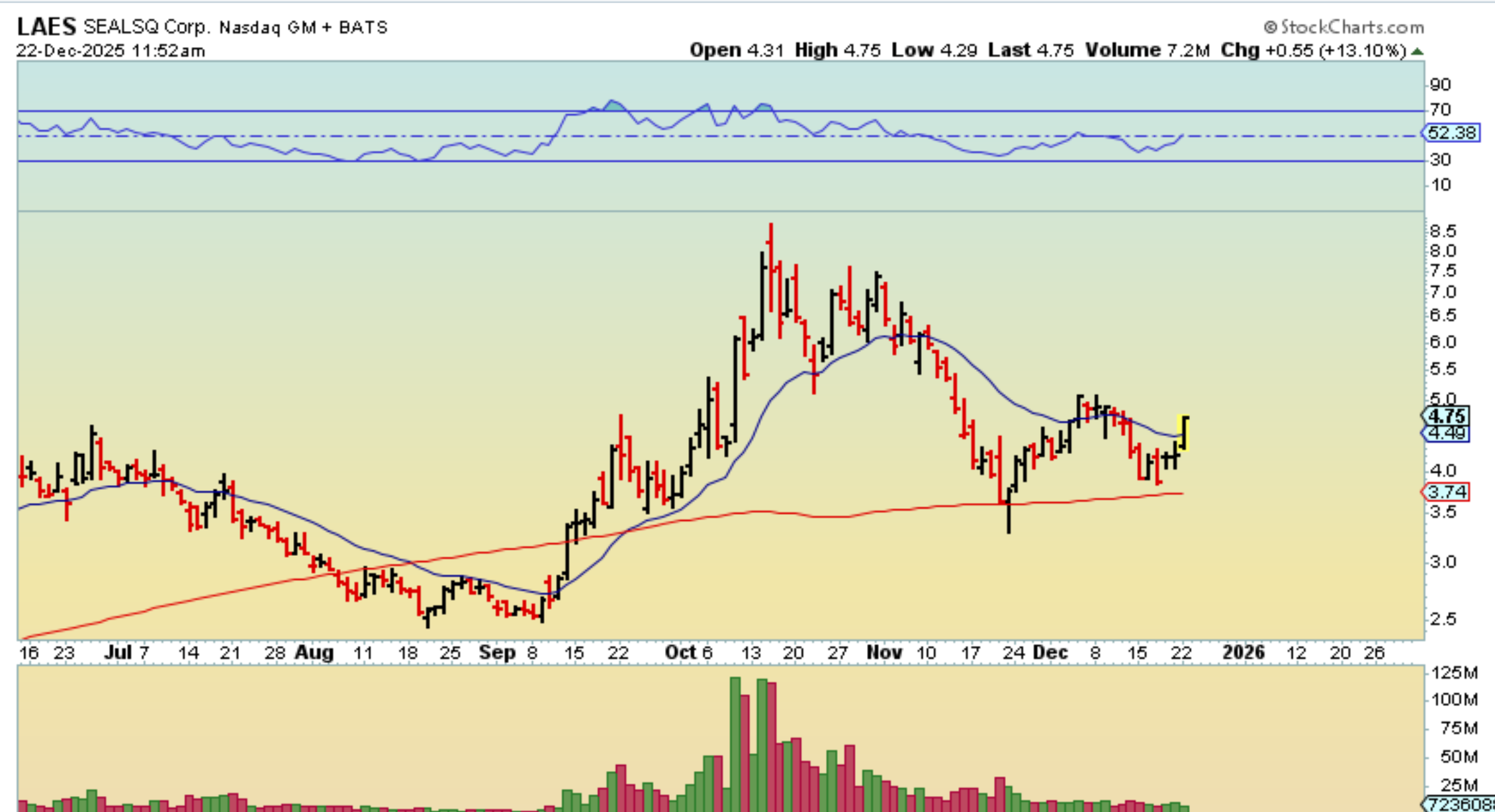Click the 22-Dec-2025 timestamp text
The height and width of the screenshot is (812, 1495).
coord(111,51)
